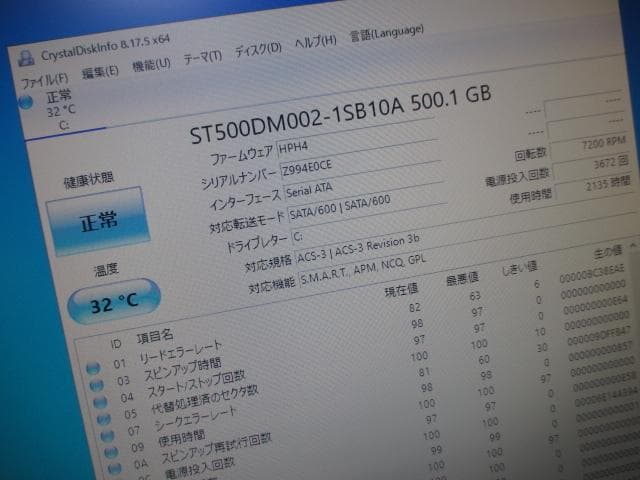Select the 代替処理済のセクタ数 row
Viewport: 640px width, 480px height.
click(x=205, y=400)
